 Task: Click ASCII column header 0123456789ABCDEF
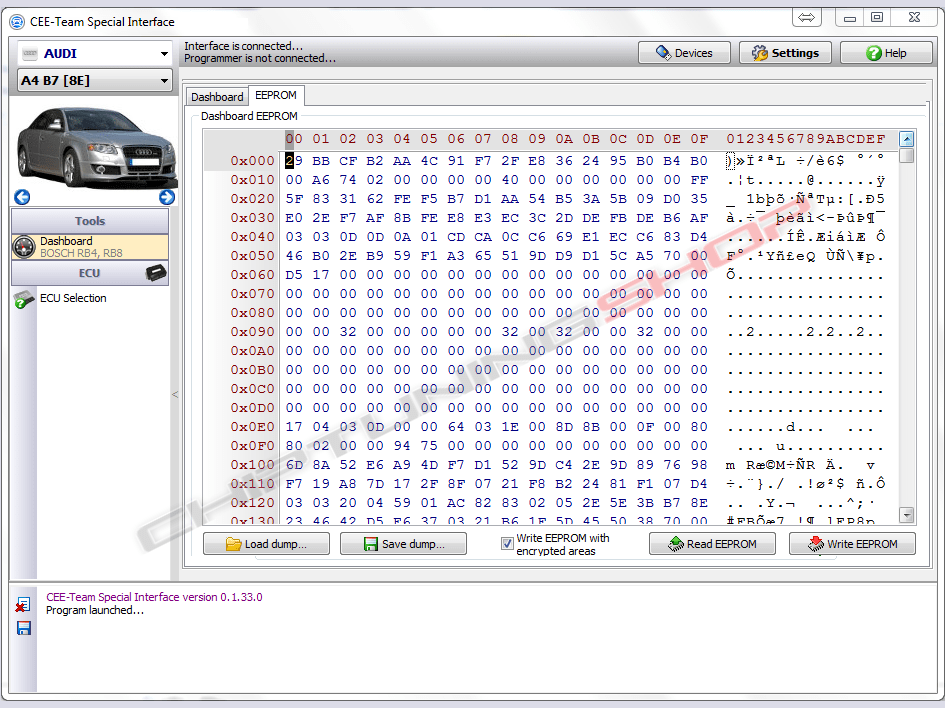[806, 139]
